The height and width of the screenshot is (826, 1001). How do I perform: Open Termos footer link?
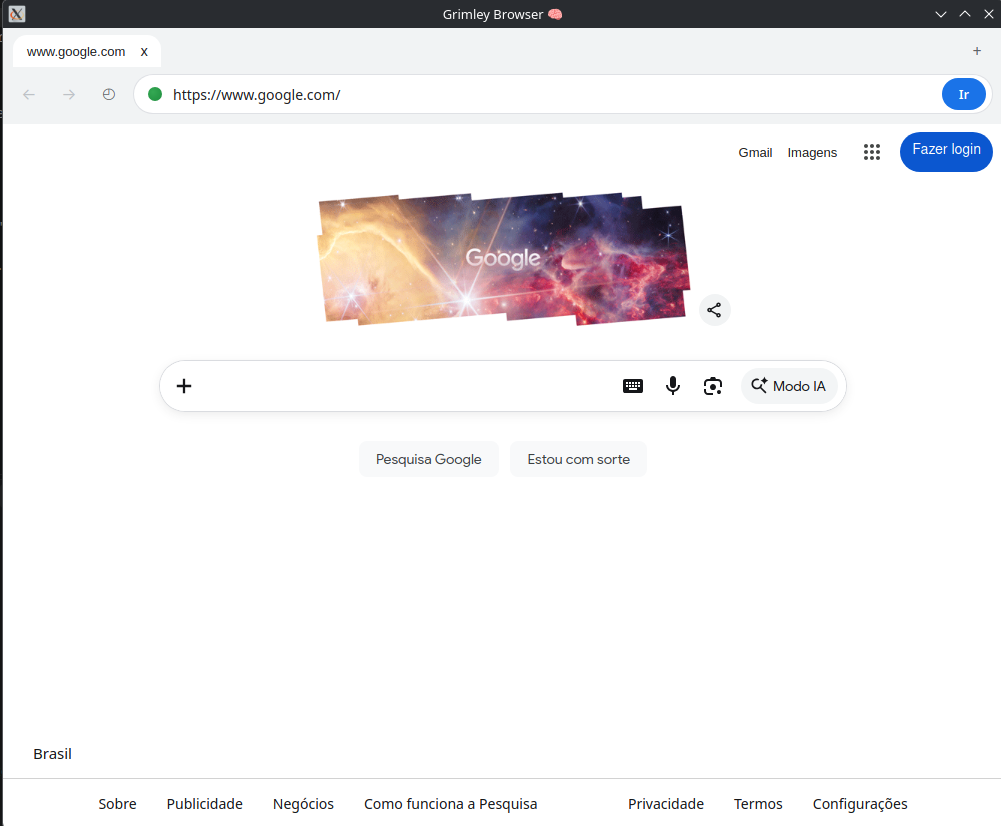(758, 804)
